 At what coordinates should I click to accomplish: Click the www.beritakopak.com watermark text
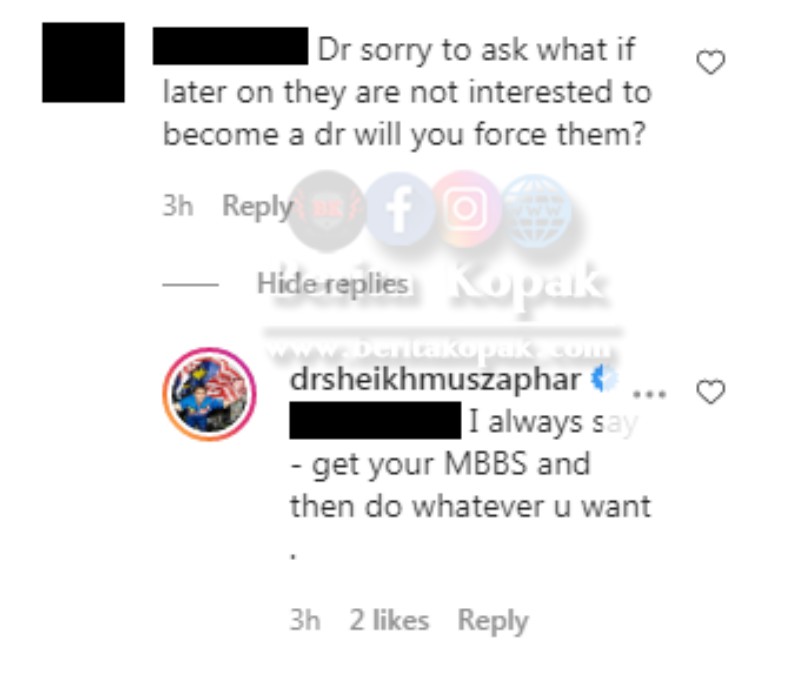(x=440, y=349)
